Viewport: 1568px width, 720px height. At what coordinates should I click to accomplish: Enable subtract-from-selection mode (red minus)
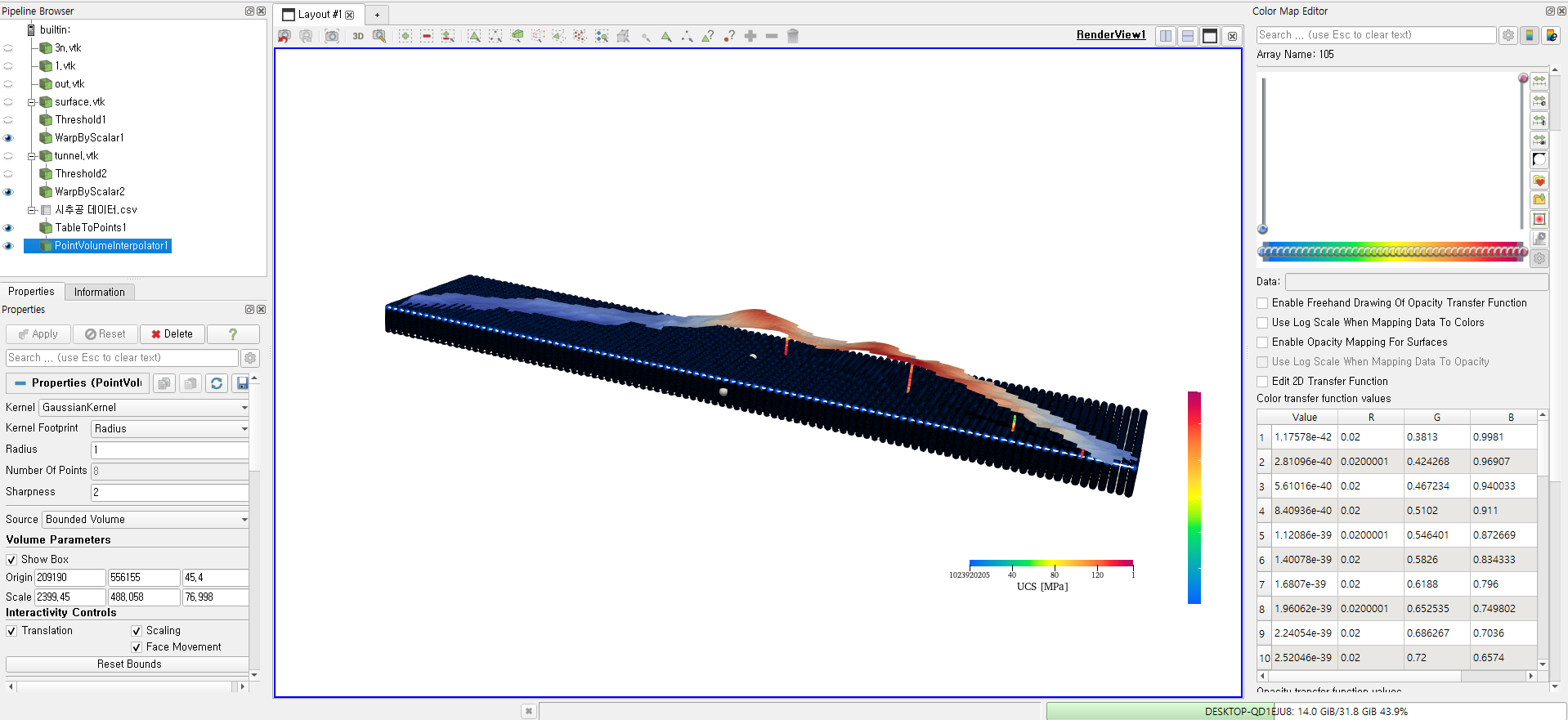(x=427, y=36)
